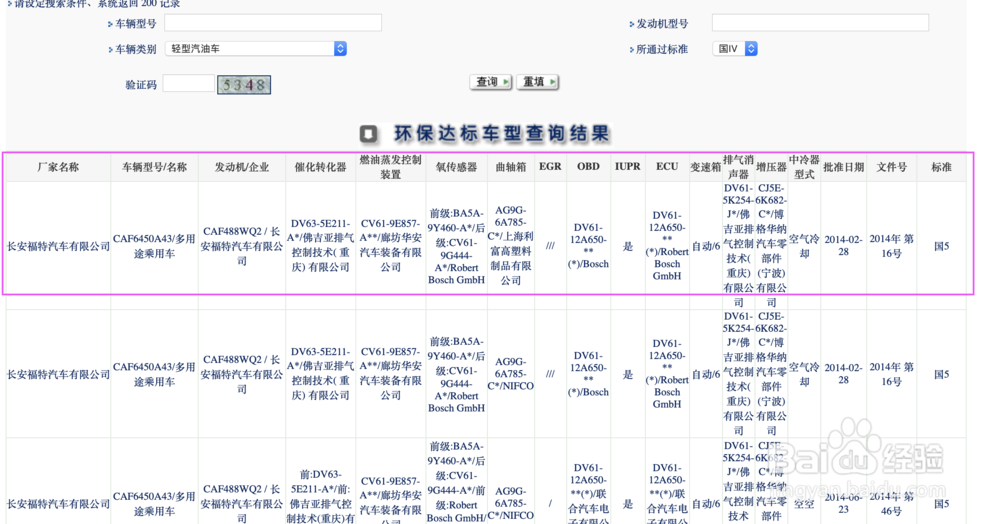Select the 排气消声器 column header
Viewport: 1000px width, 524px height.
(739, 167)
